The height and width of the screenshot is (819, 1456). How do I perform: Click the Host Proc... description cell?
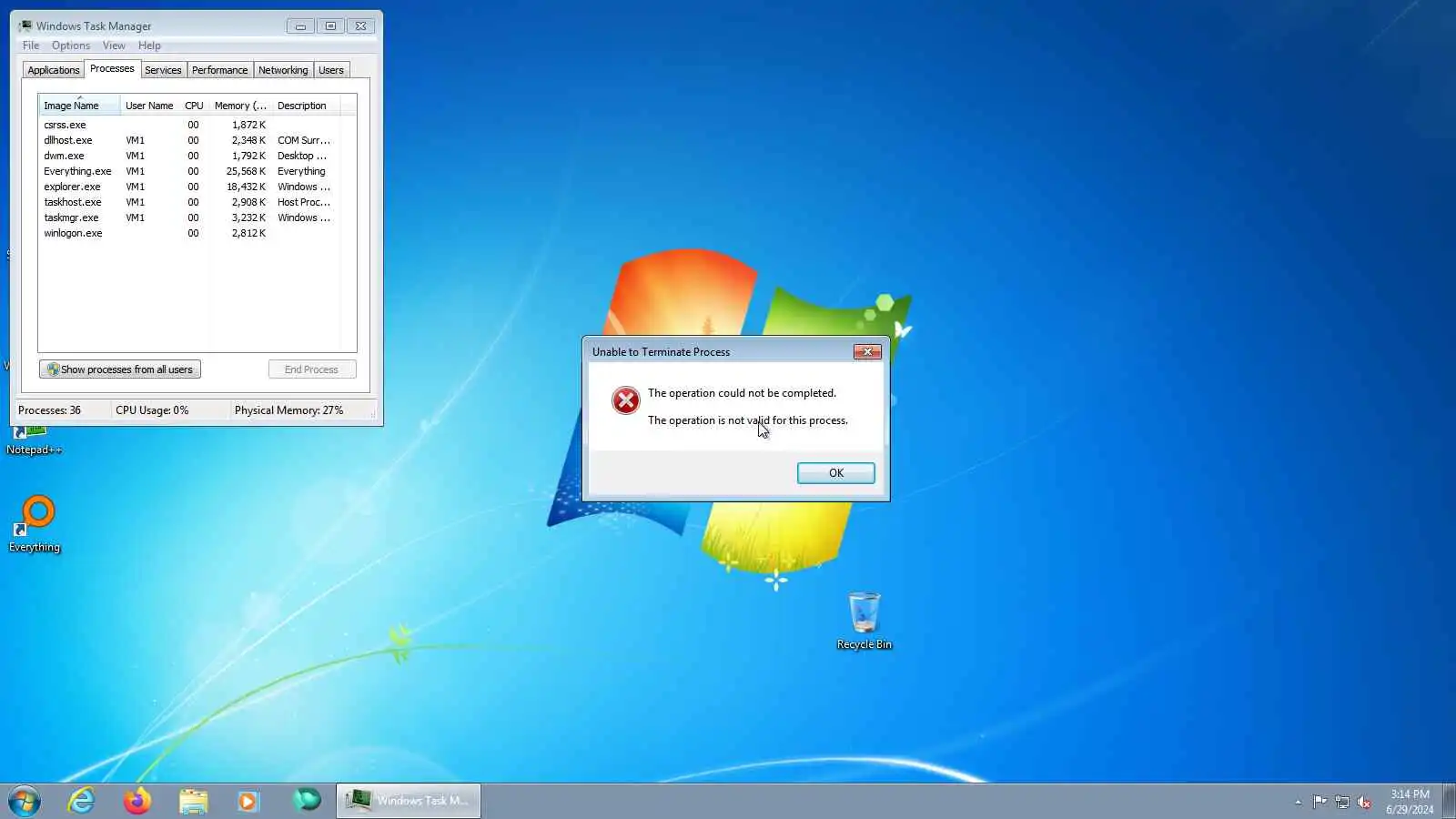(304, 202)
